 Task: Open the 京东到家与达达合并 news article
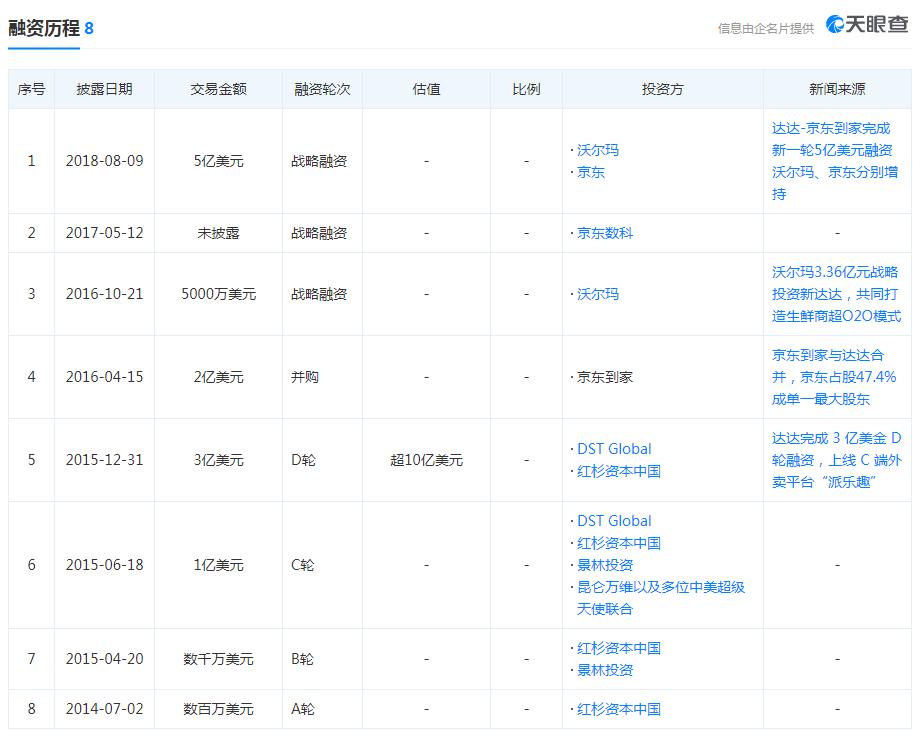(x=834, y=377)
